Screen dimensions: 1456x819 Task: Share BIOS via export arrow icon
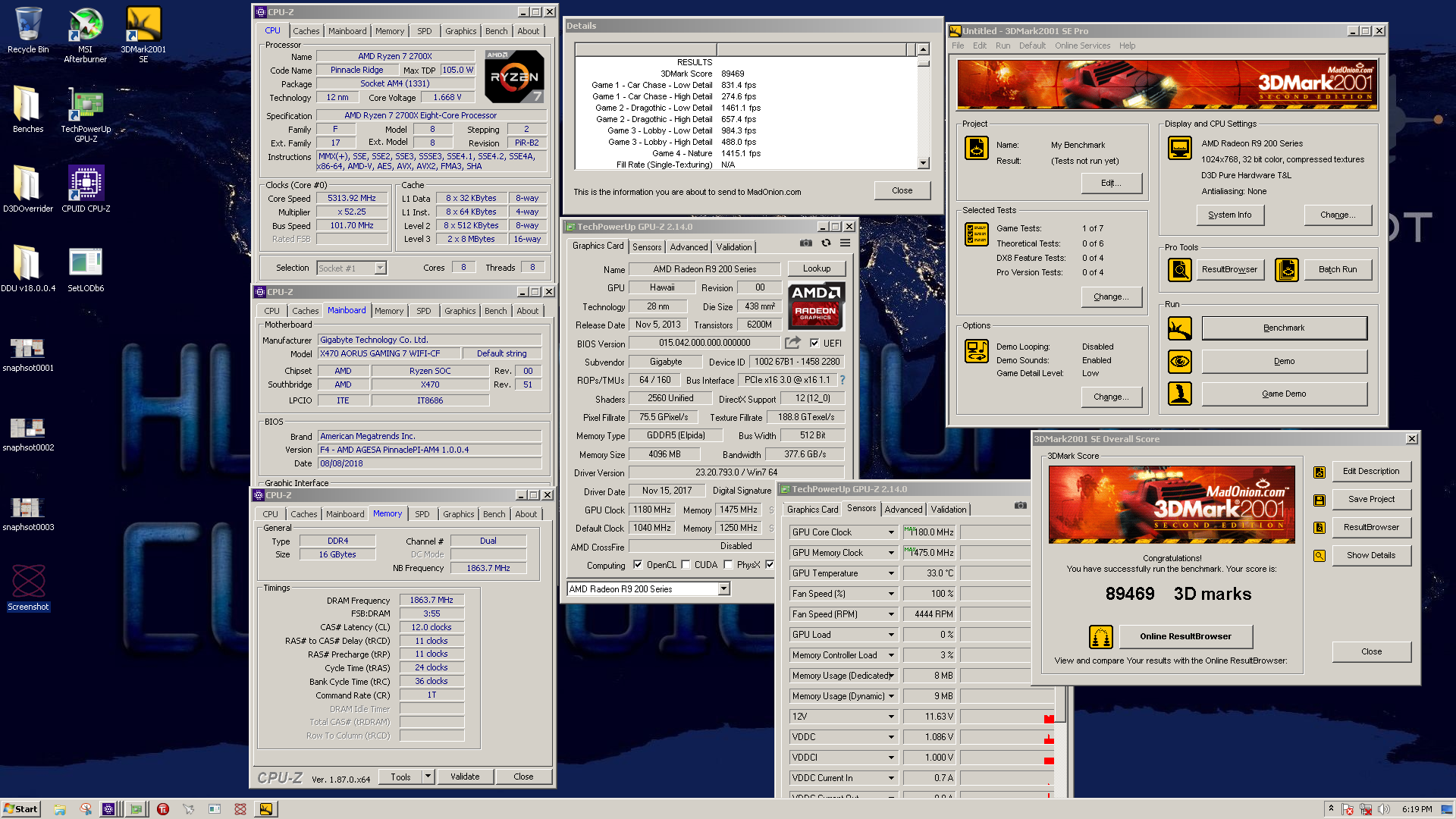click(792, 343)
